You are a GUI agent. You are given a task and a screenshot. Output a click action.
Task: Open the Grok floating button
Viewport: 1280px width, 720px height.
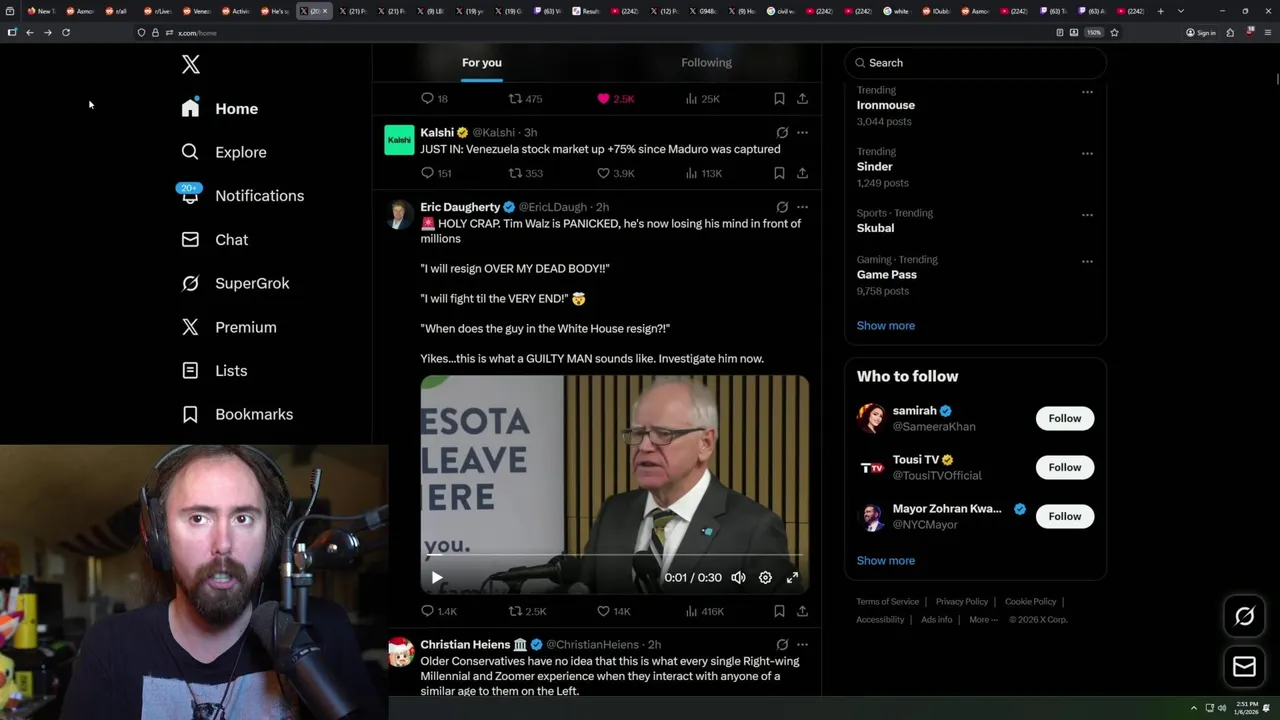click(1245, 617)
